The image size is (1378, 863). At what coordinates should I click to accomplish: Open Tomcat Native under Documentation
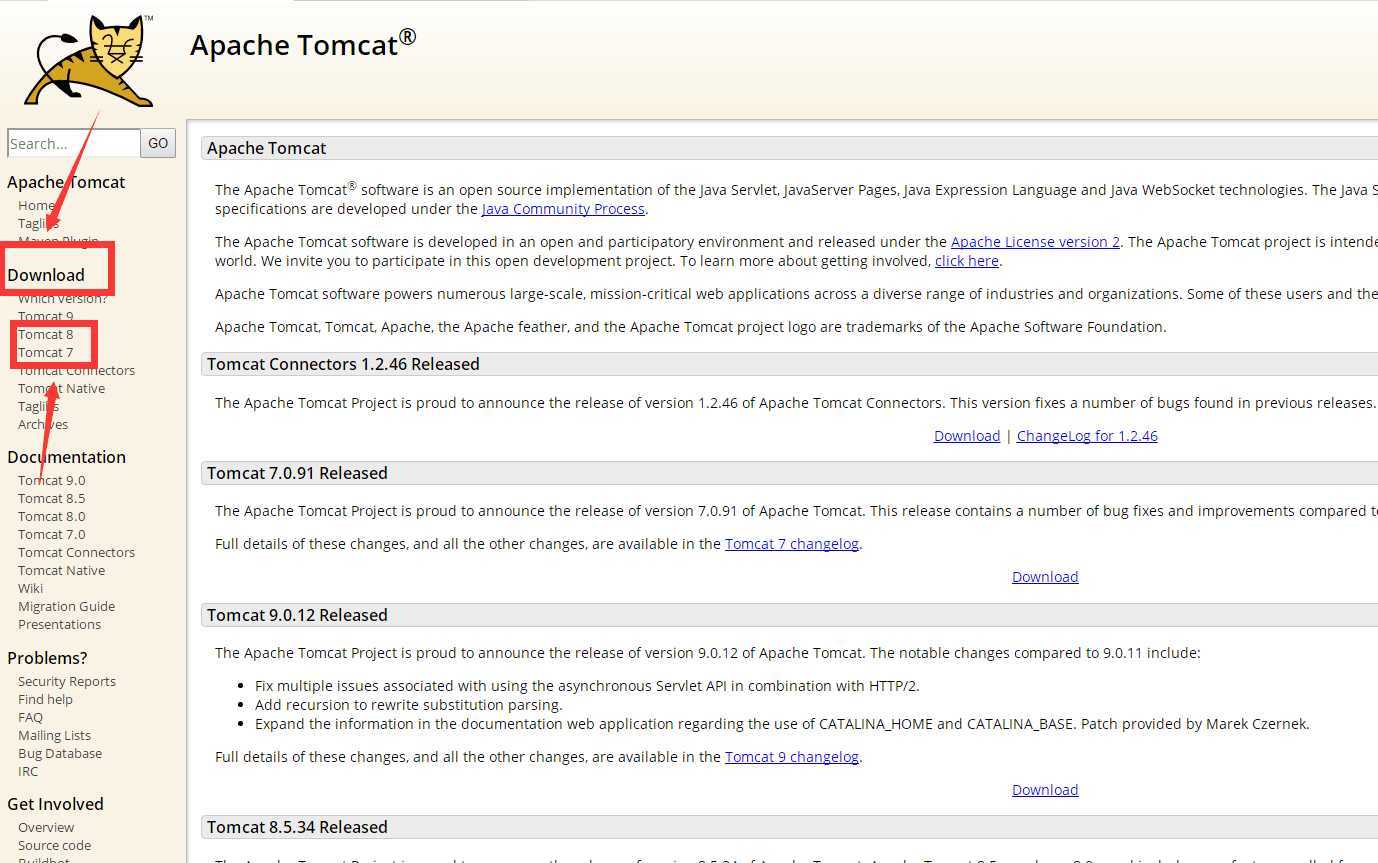point(61,570)
